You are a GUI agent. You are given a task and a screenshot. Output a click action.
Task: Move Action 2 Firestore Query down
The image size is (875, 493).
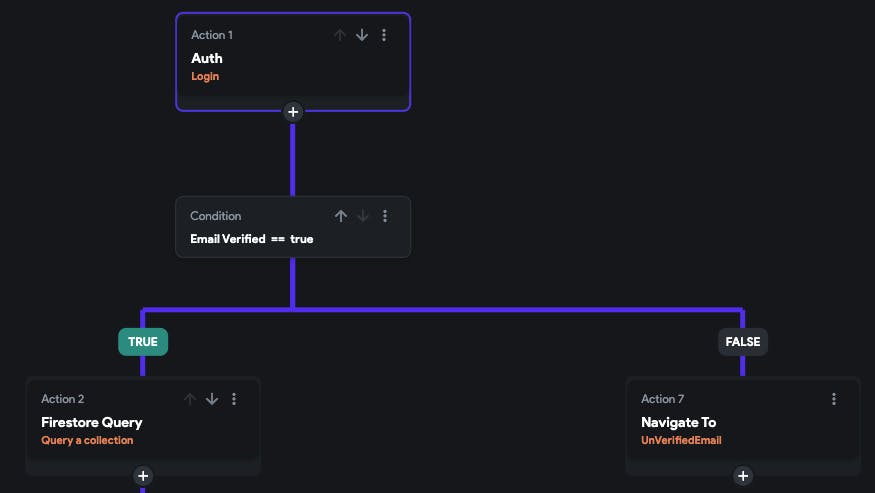[x=212, y=399]
